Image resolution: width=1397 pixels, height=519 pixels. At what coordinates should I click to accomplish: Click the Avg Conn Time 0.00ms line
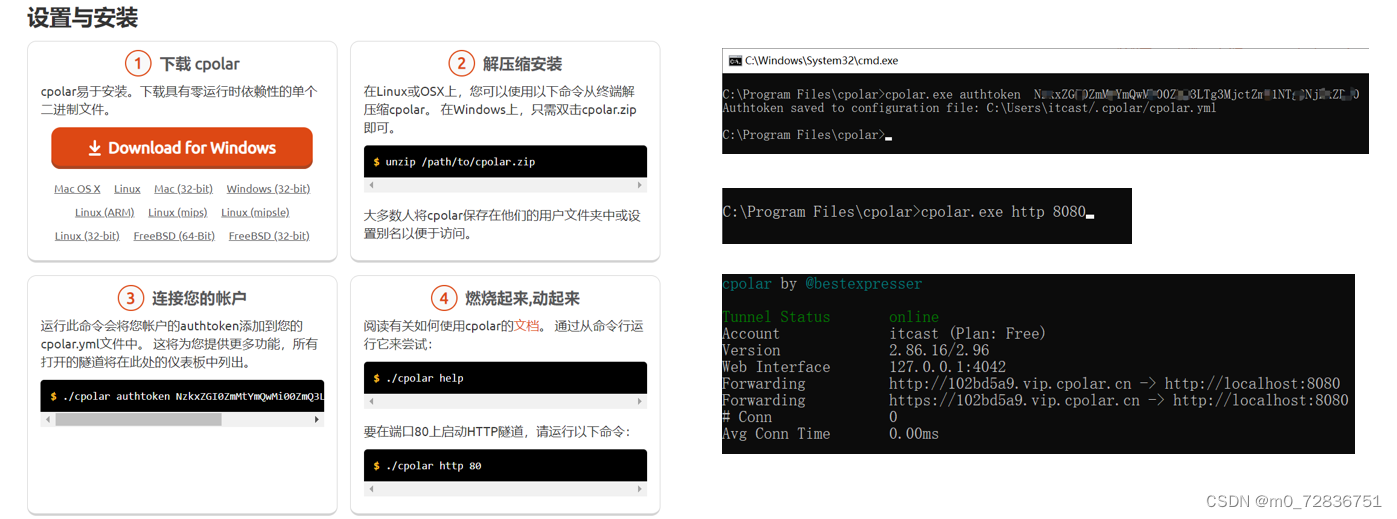click(830, 434)
